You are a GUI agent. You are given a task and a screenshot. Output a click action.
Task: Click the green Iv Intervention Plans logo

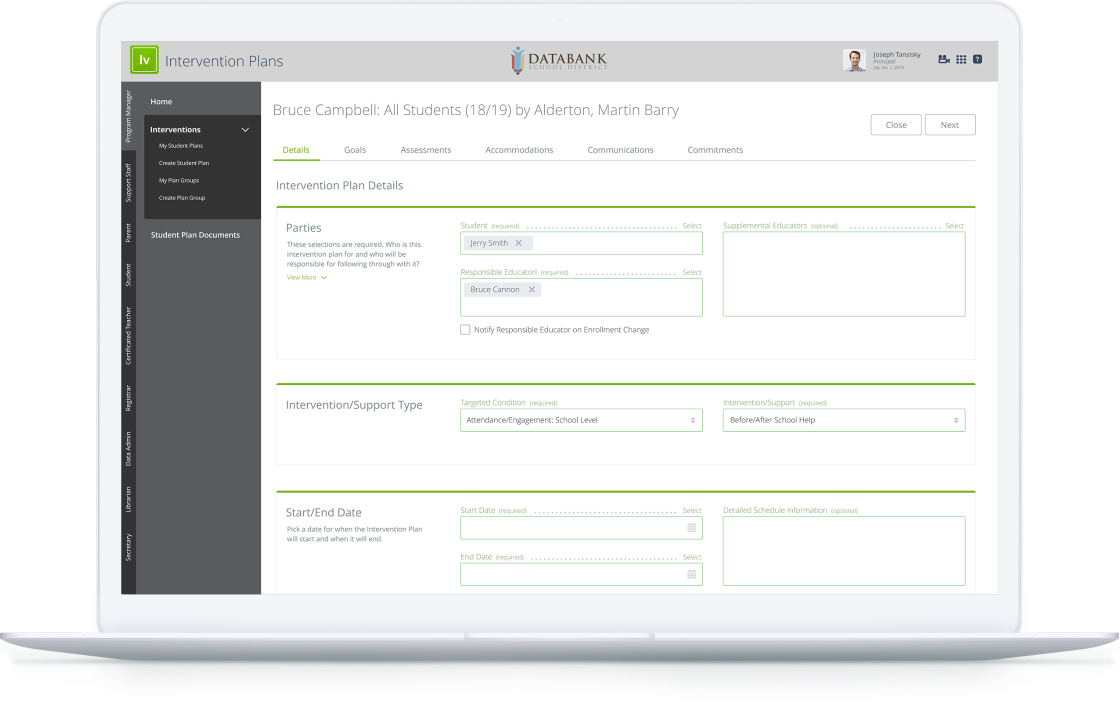click(144, 59)
